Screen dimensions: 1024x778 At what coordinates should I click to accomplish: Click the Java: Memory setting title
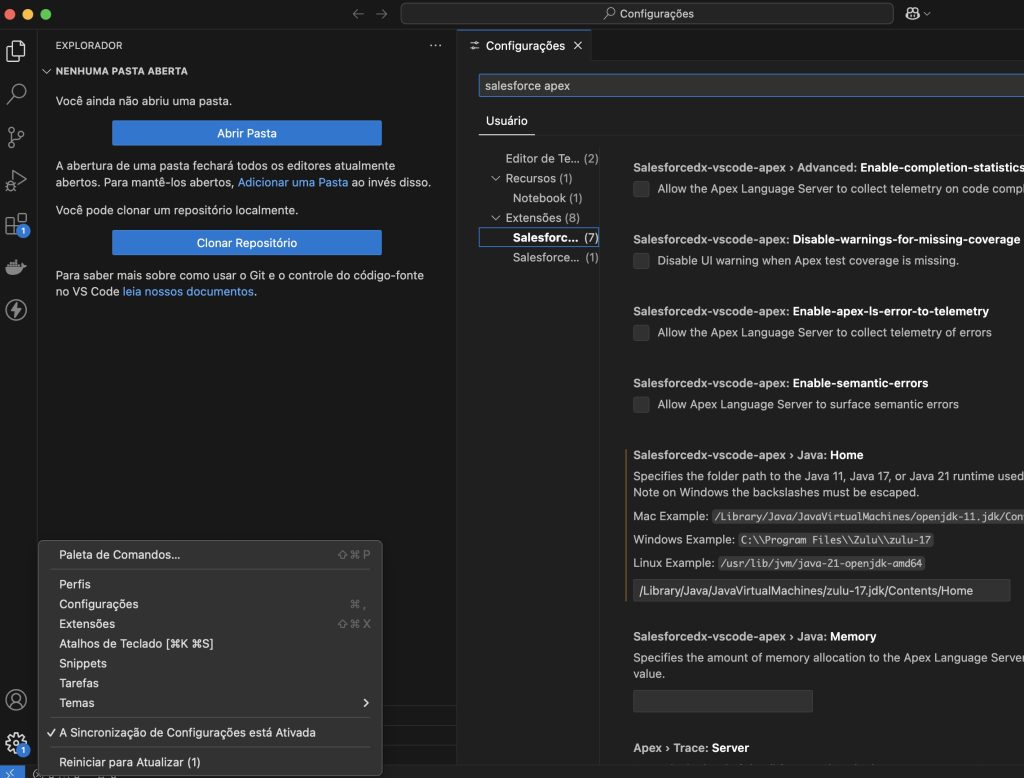click(755, 636)
